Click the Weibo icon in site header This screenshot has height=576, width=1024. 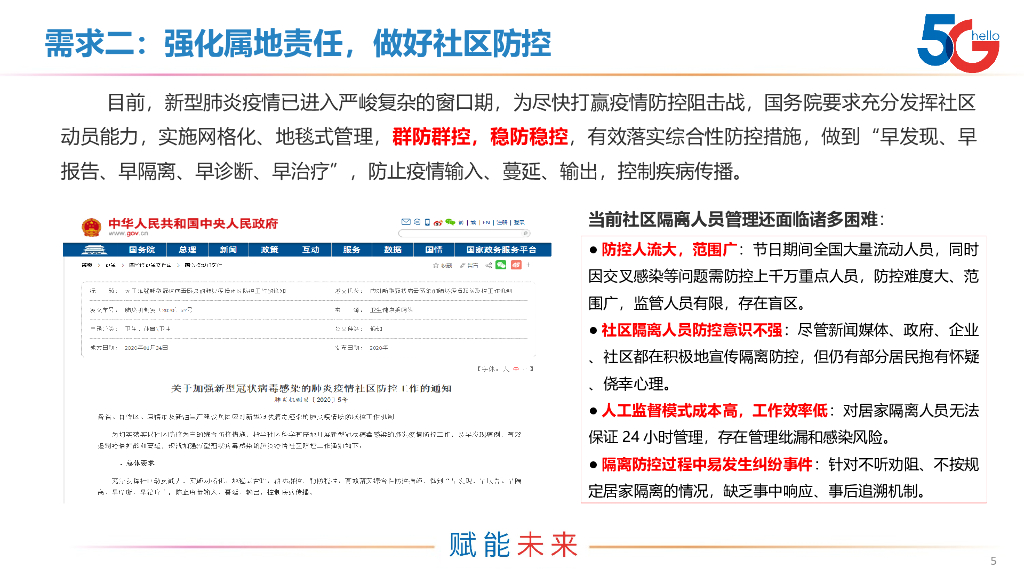pos(438,223)
